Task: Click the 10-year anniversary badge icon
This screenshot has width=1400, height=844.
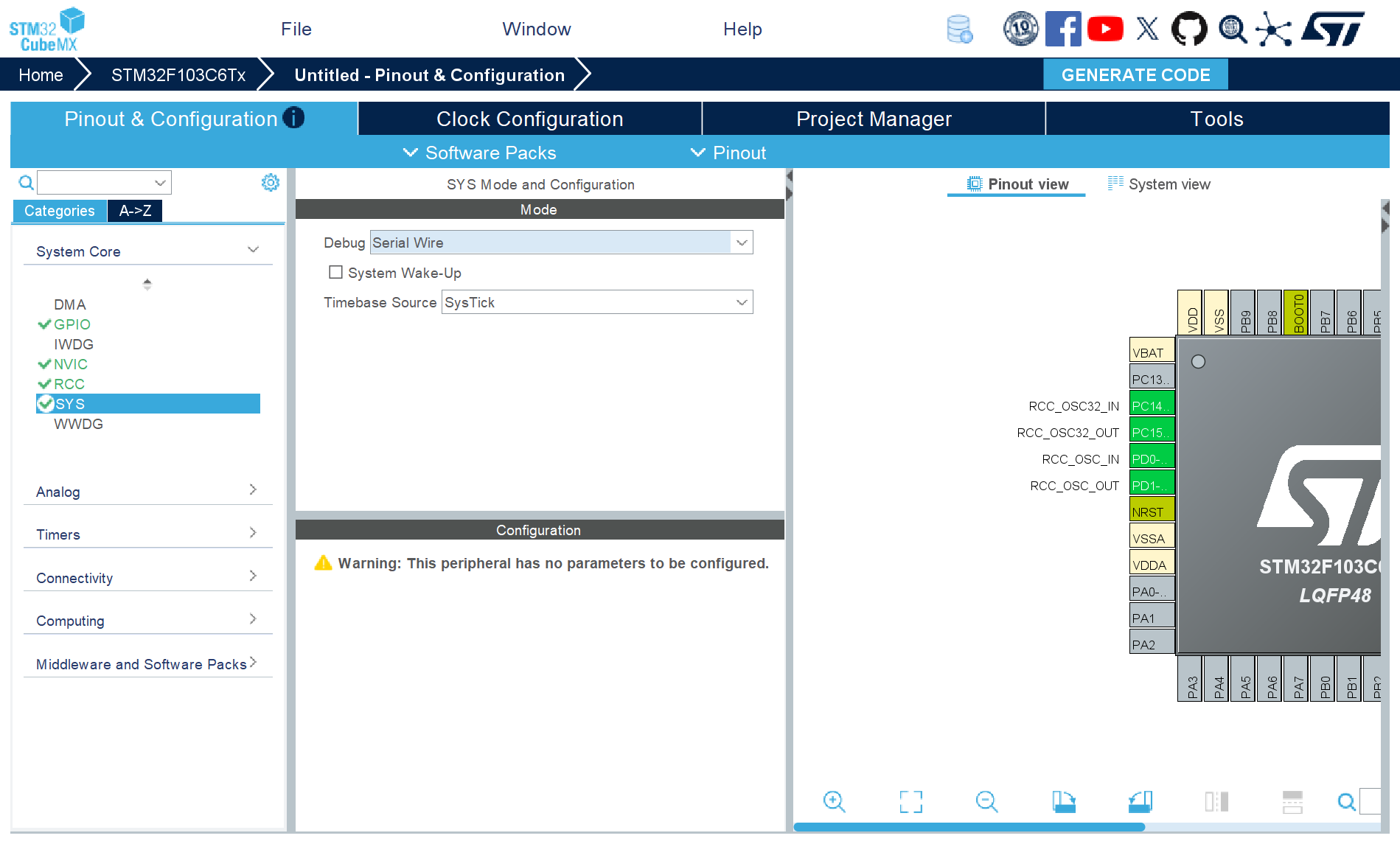Action: coord(1020,29)
